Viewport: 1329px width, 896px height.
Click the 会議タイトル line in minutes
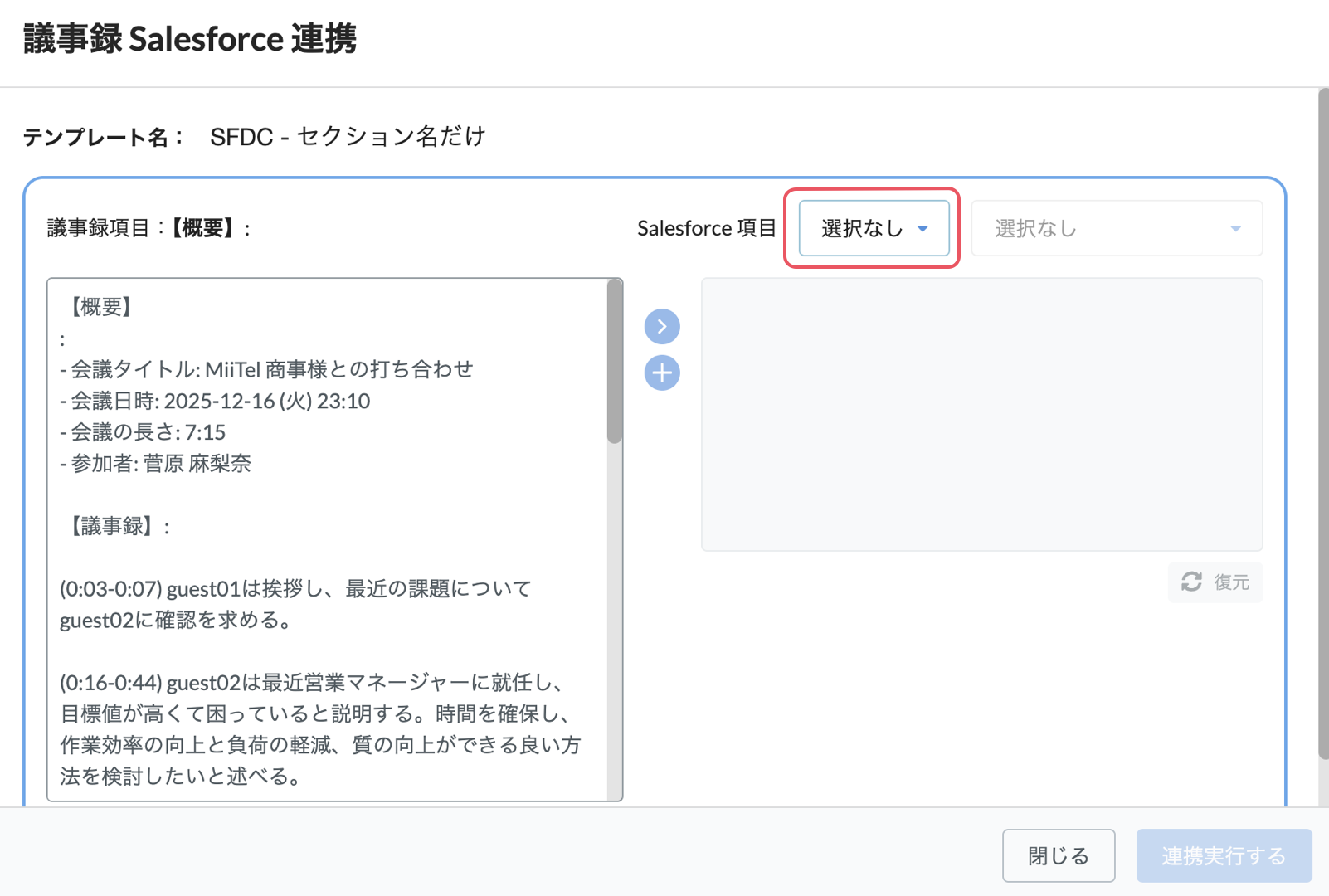click(266, 369)
